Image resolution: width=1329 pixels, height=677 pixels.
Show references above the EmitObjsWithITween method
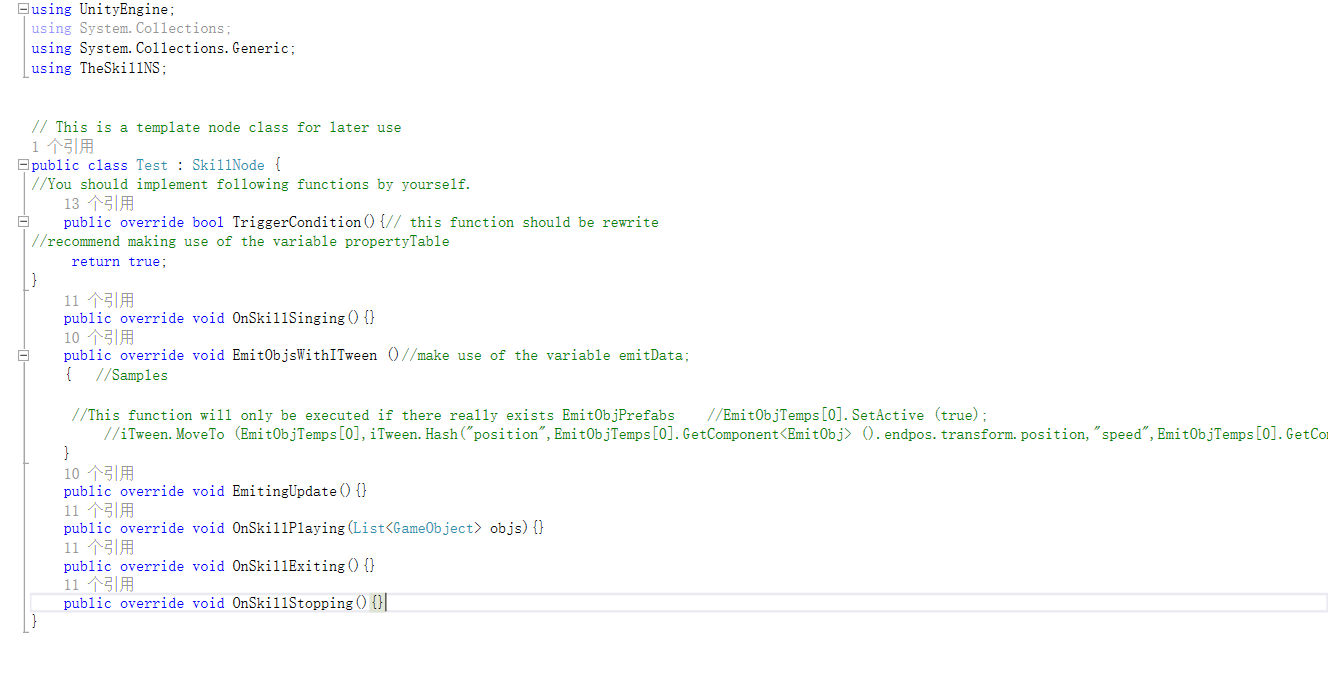pos(98,337)
